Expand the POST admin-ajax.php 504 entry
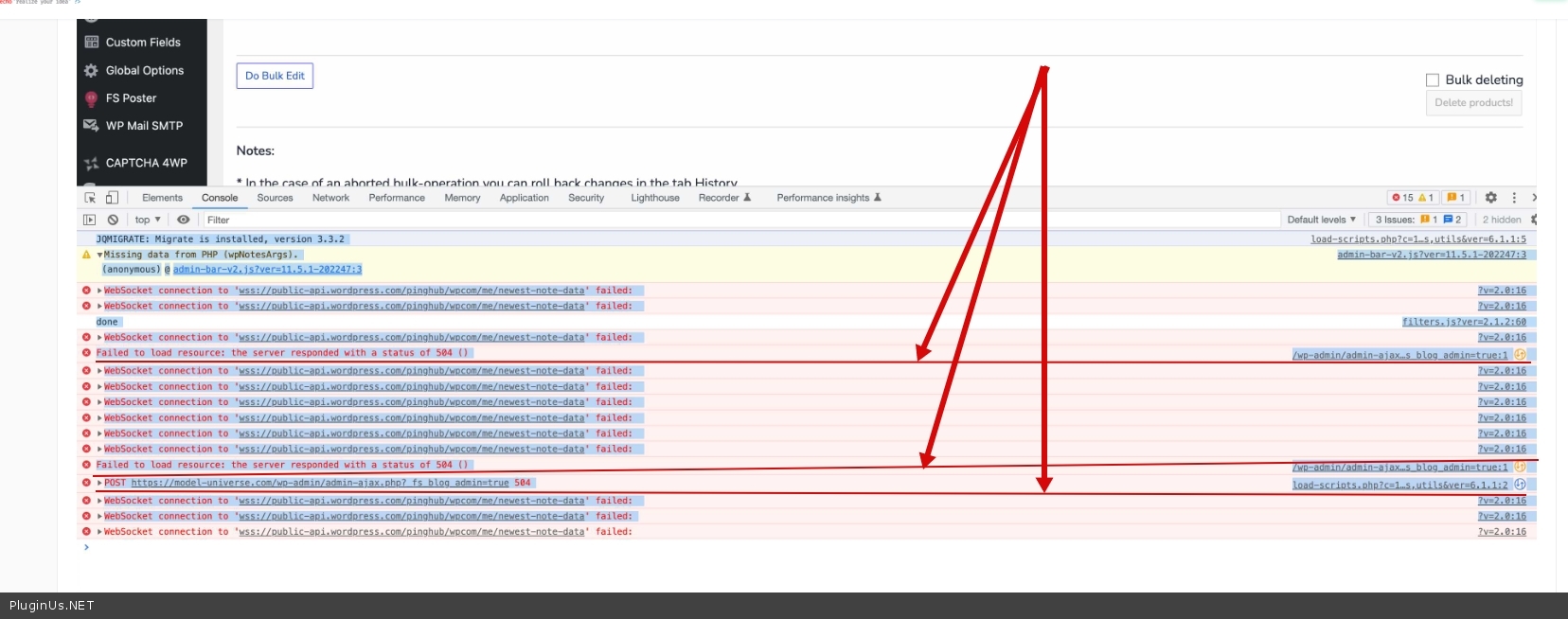 99,483
